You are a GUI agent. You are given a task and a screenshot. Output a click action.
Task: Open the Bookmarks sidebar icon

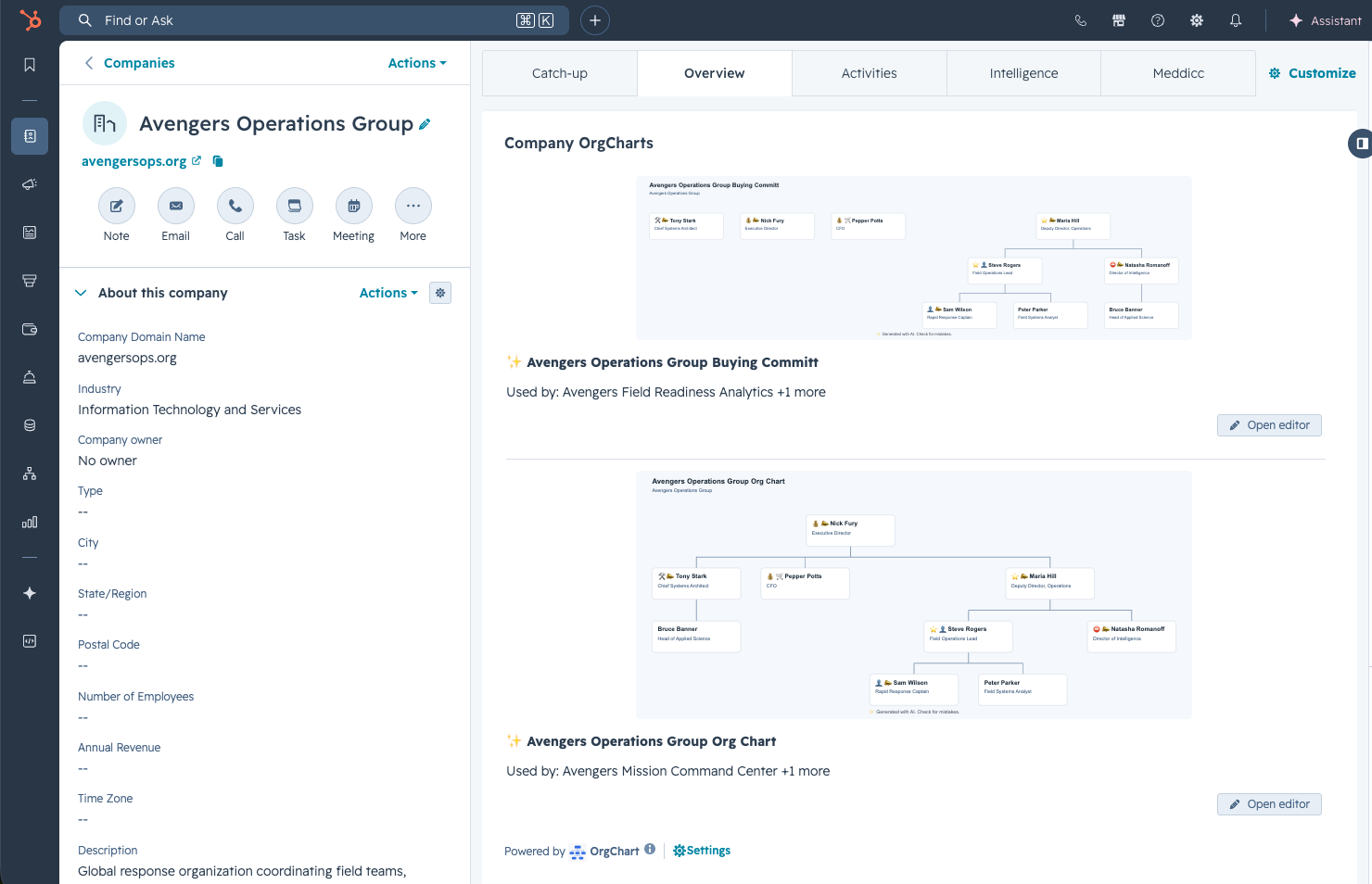pyautogui.click(x=30, y=65)
